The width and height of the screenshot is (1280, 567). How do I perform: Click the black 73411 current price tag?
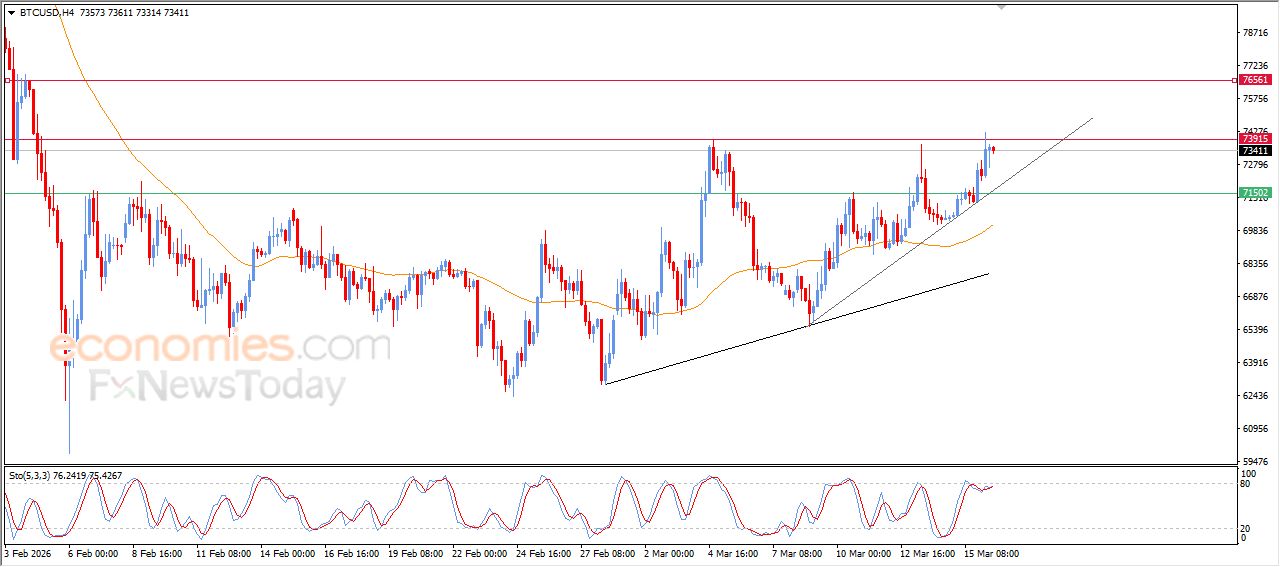coord(1254,151)
